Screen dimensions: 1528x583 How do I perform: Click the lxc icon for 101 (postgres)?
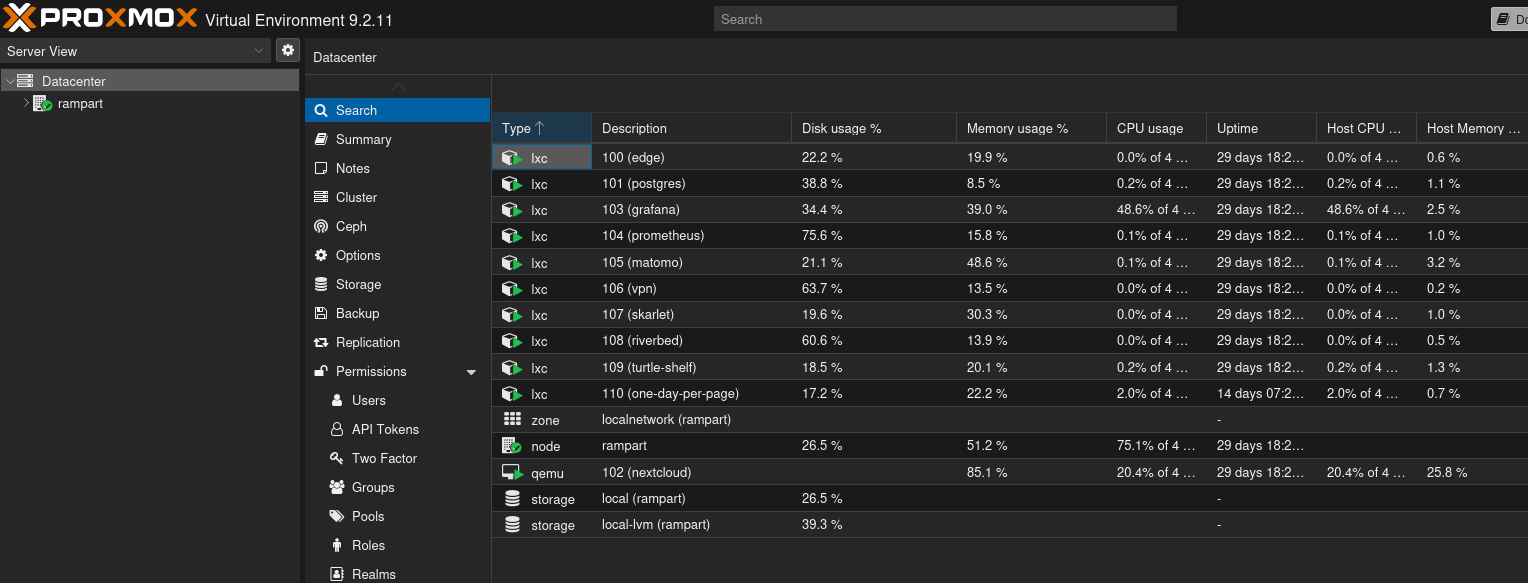point(512,184)
